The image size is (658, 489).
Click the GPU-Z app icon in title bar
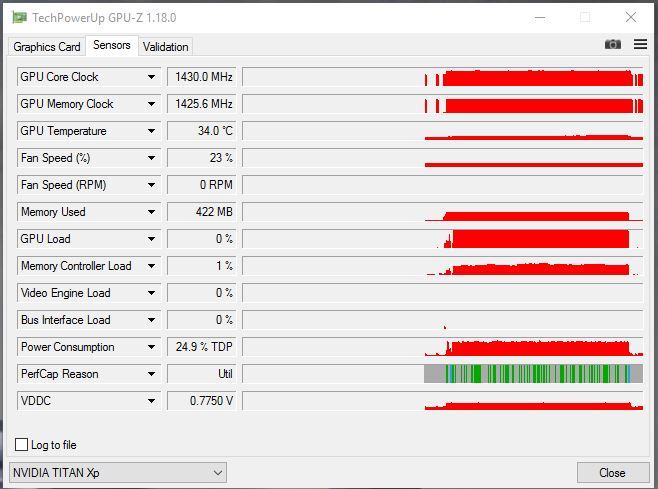[x=19, y=18]
